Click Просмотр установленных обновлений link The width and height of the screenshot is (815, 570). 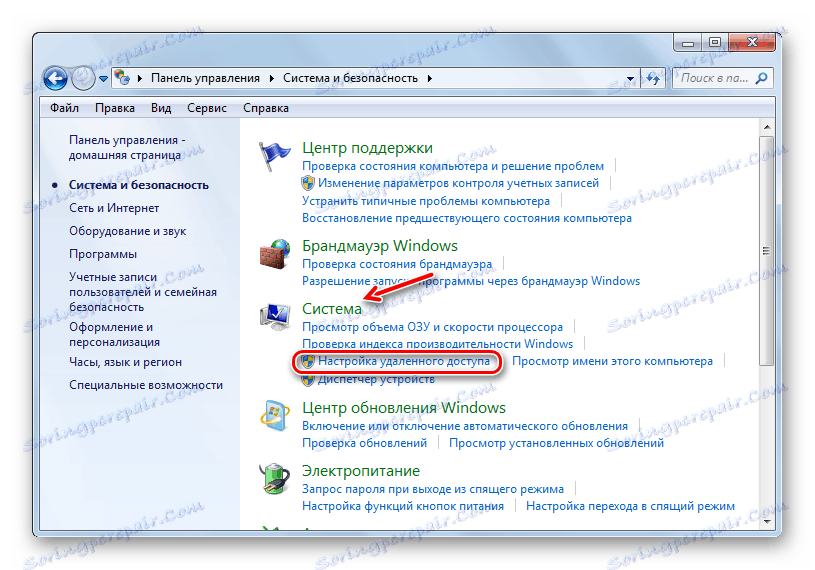[556, 443]
